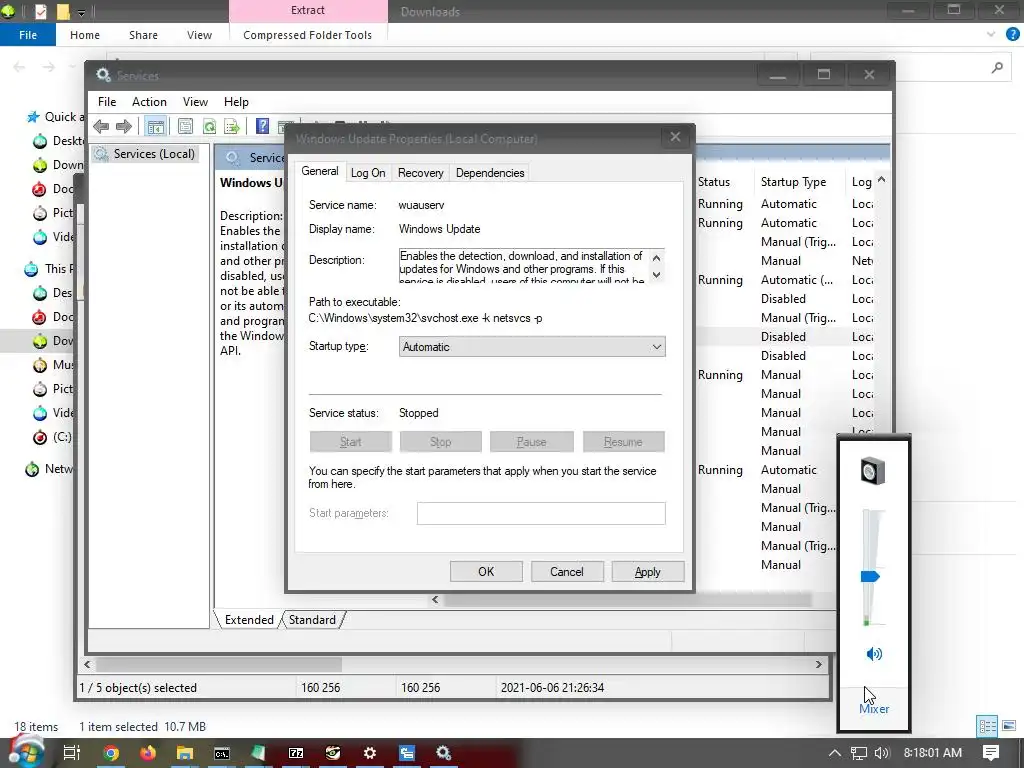Image resolution: width=1024 pixels, height=768 pixels.
Task: Click the Start parameters input field
Action: [x=541, y=513]
